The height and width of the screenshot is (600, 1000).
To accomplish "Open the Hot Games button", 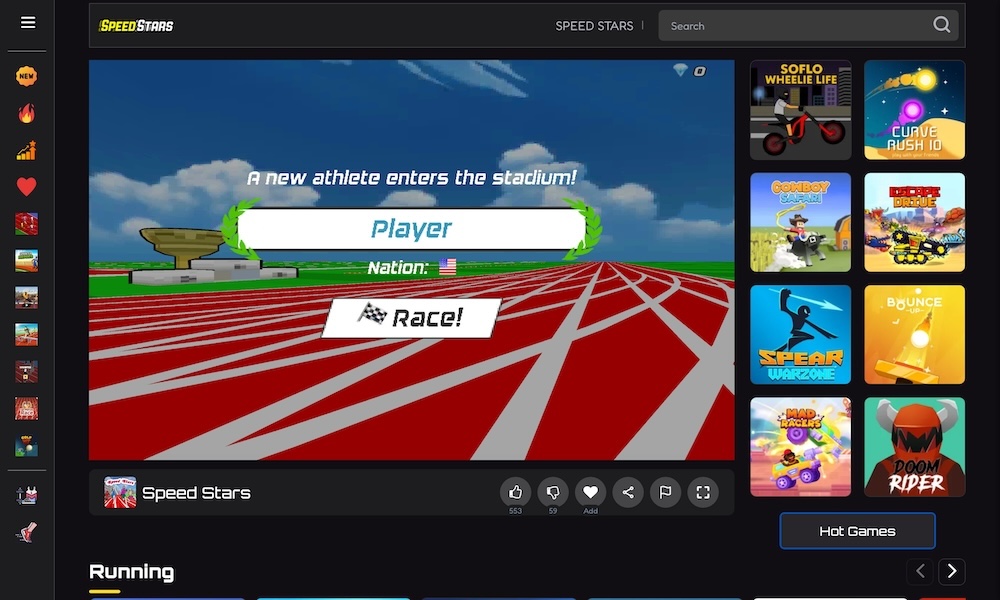I will click(x=857, y=530).
